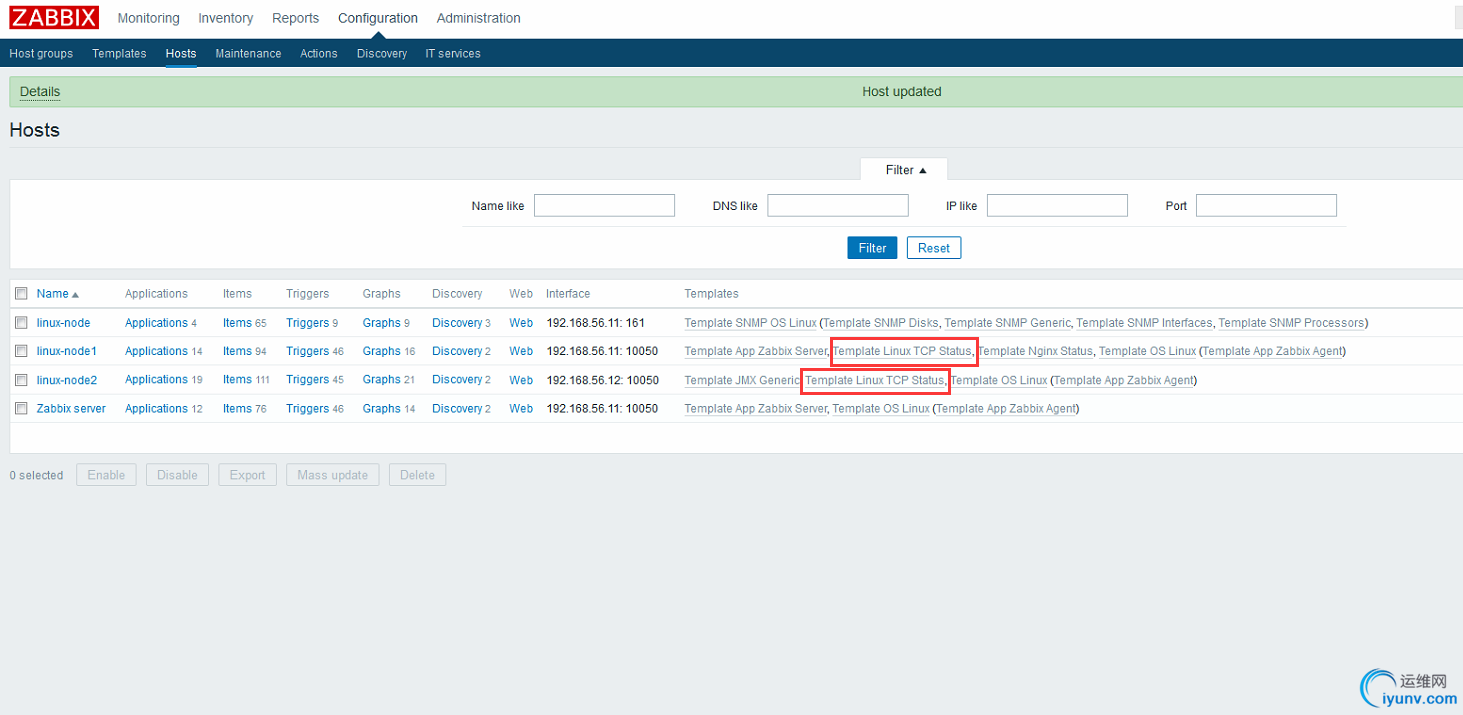Open Zabbix server row Template OS Linux
Viewport: 1463px width, 715px height.
[881, 409]
